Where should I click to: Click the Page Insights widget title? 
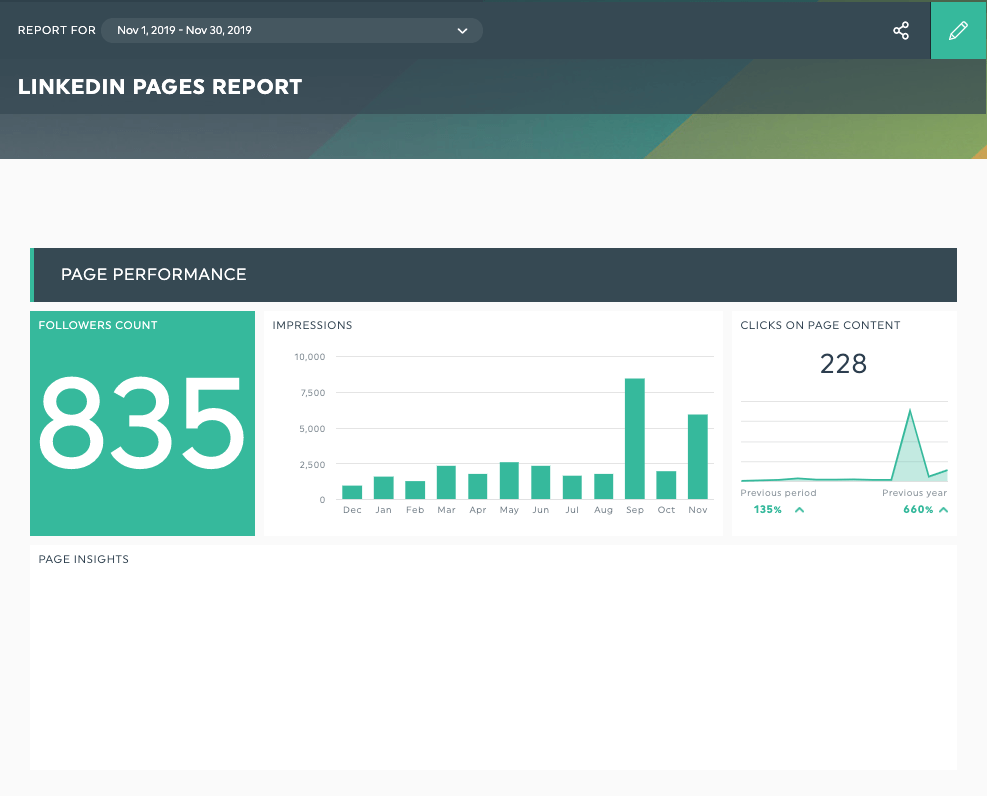click(84, 559)
